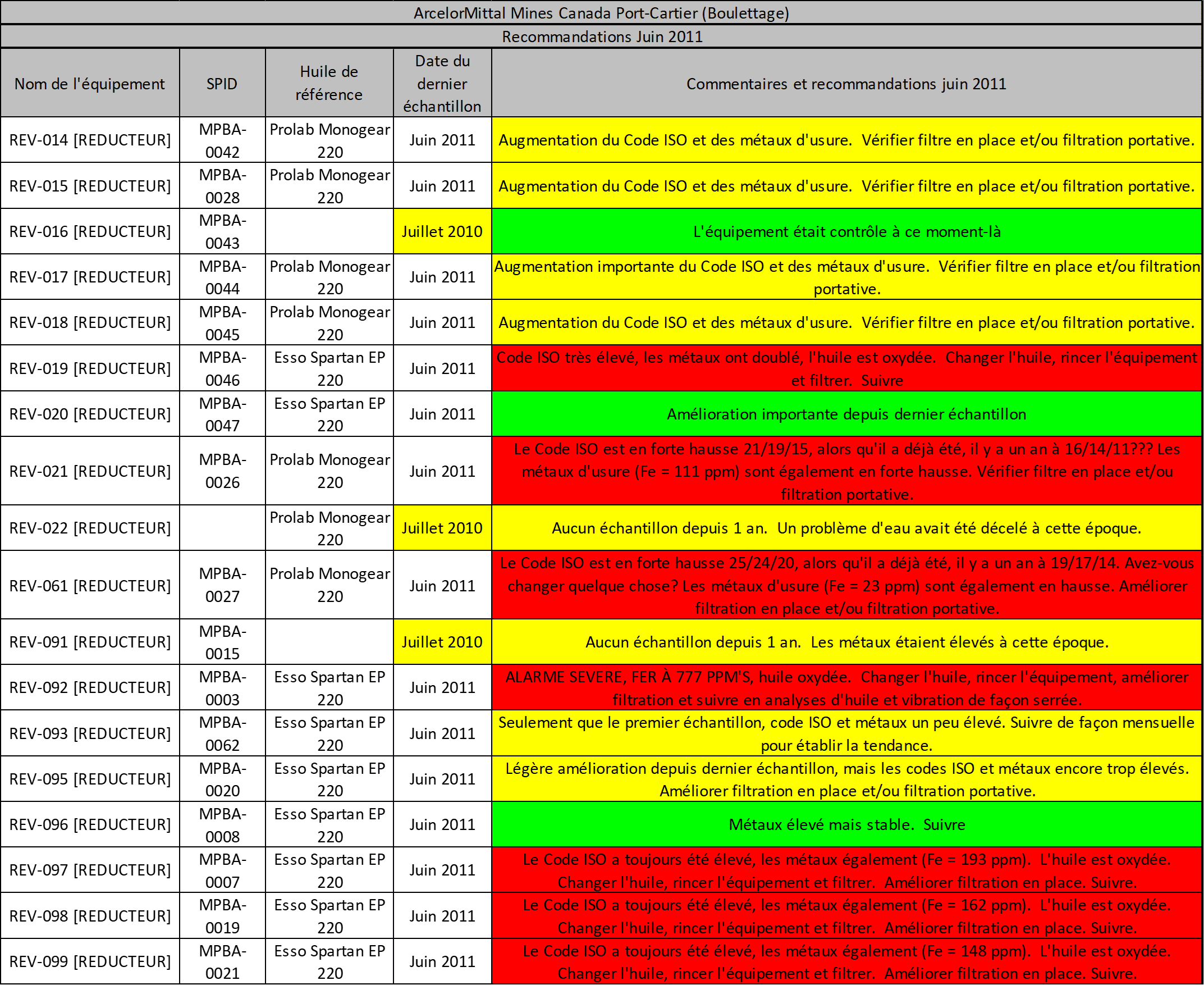Select the title cell ArcelorMittal Mines Canada Port-Cartier
The width and height of the screenshot is (1204, 985).
coord(601,12)
